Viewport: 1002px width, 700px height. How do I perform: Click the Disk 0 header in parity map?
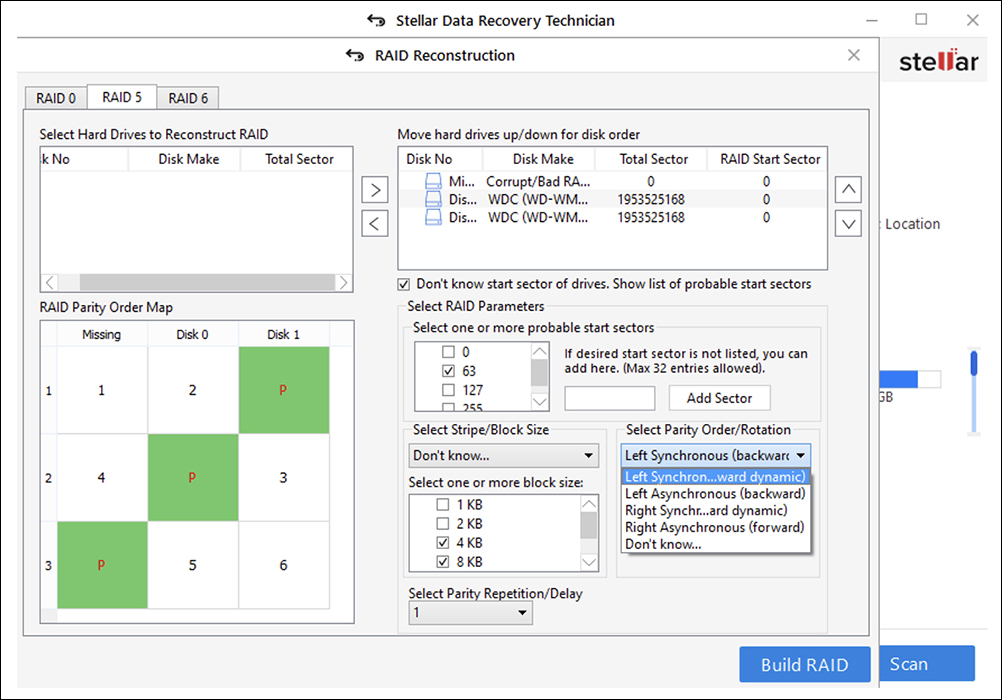(192, 334)
